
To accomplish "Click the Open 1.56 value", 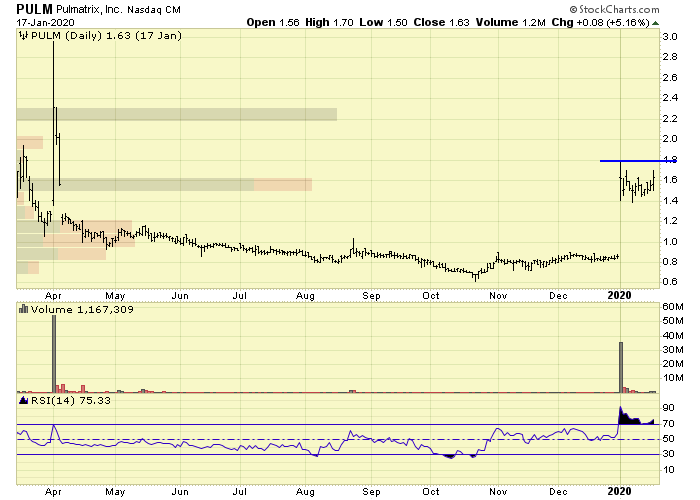I will pos(273,22).
